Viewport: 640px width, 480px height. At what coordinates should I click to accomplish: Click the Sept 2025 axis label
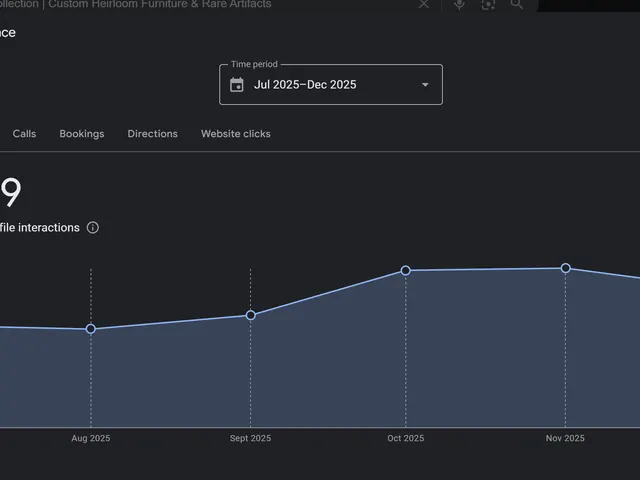250,438
